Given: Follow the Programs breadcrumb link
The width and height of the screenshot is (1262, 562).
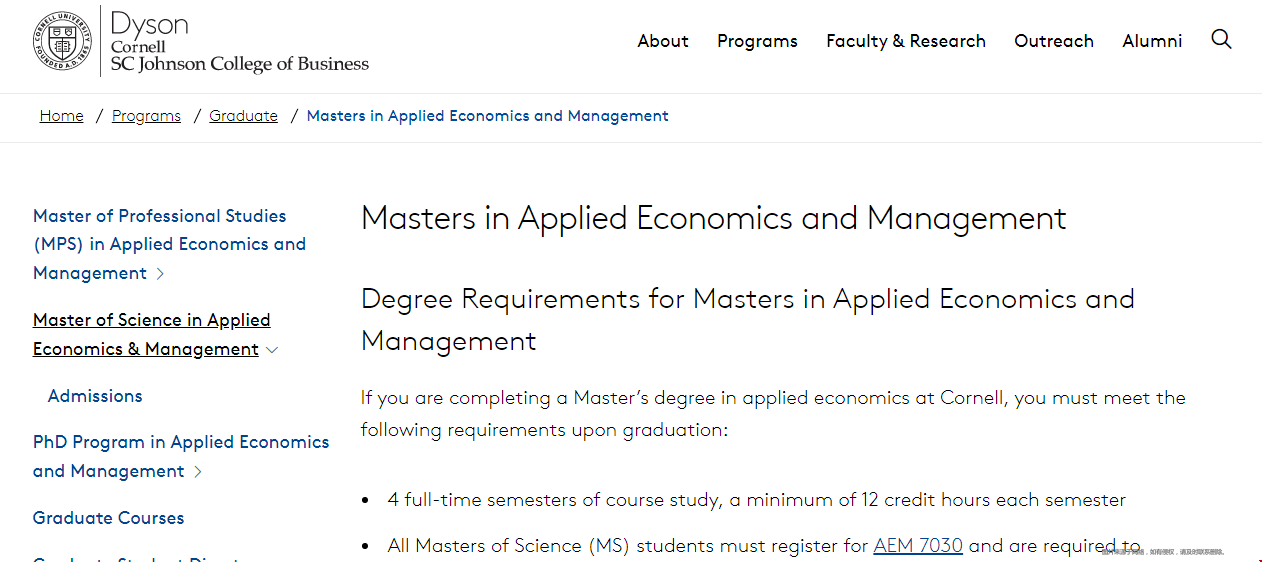Looking at the screenshot, I should tap(146, 116).
